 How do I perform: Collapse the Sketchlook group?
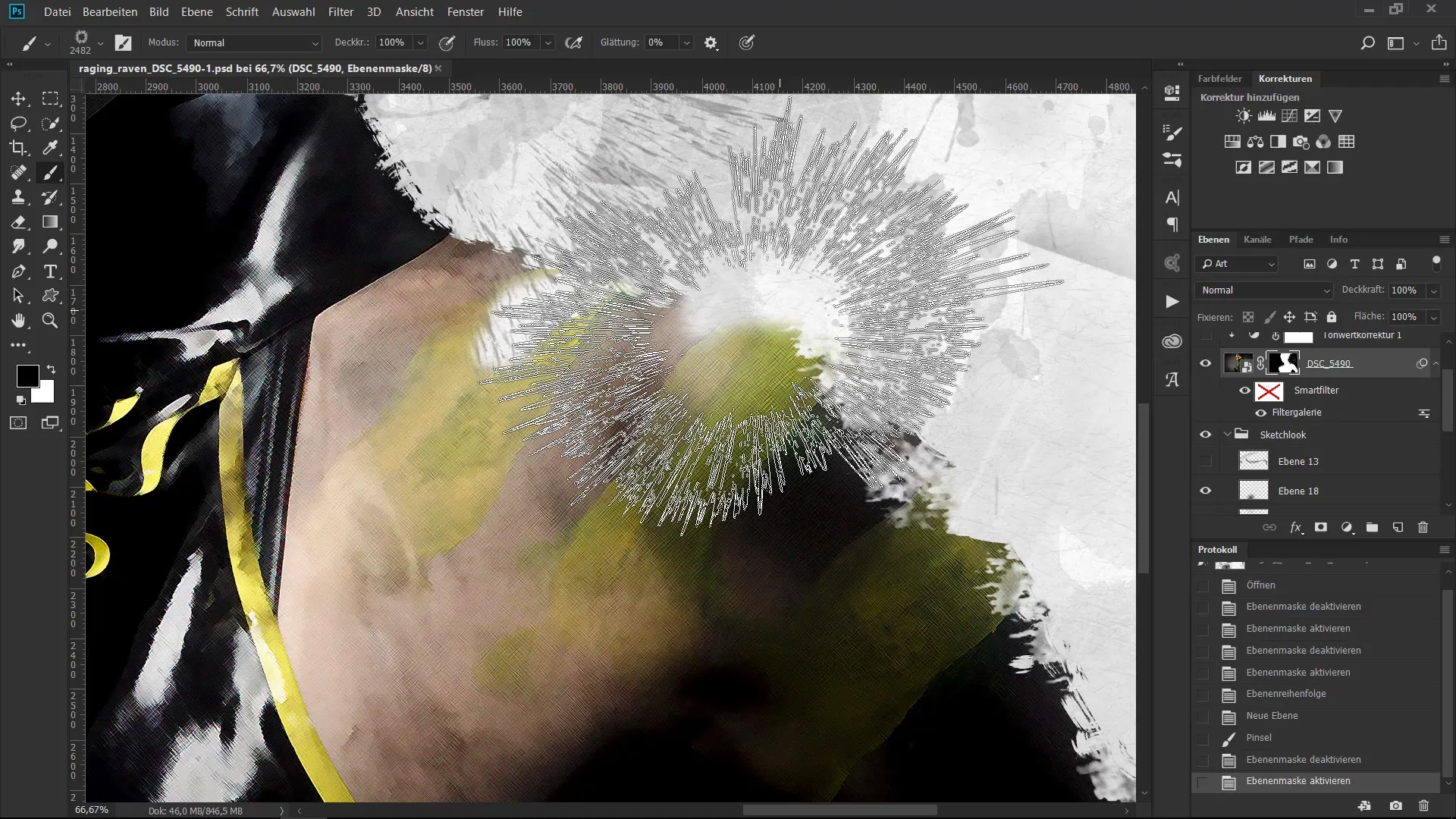coord(1227,435)
